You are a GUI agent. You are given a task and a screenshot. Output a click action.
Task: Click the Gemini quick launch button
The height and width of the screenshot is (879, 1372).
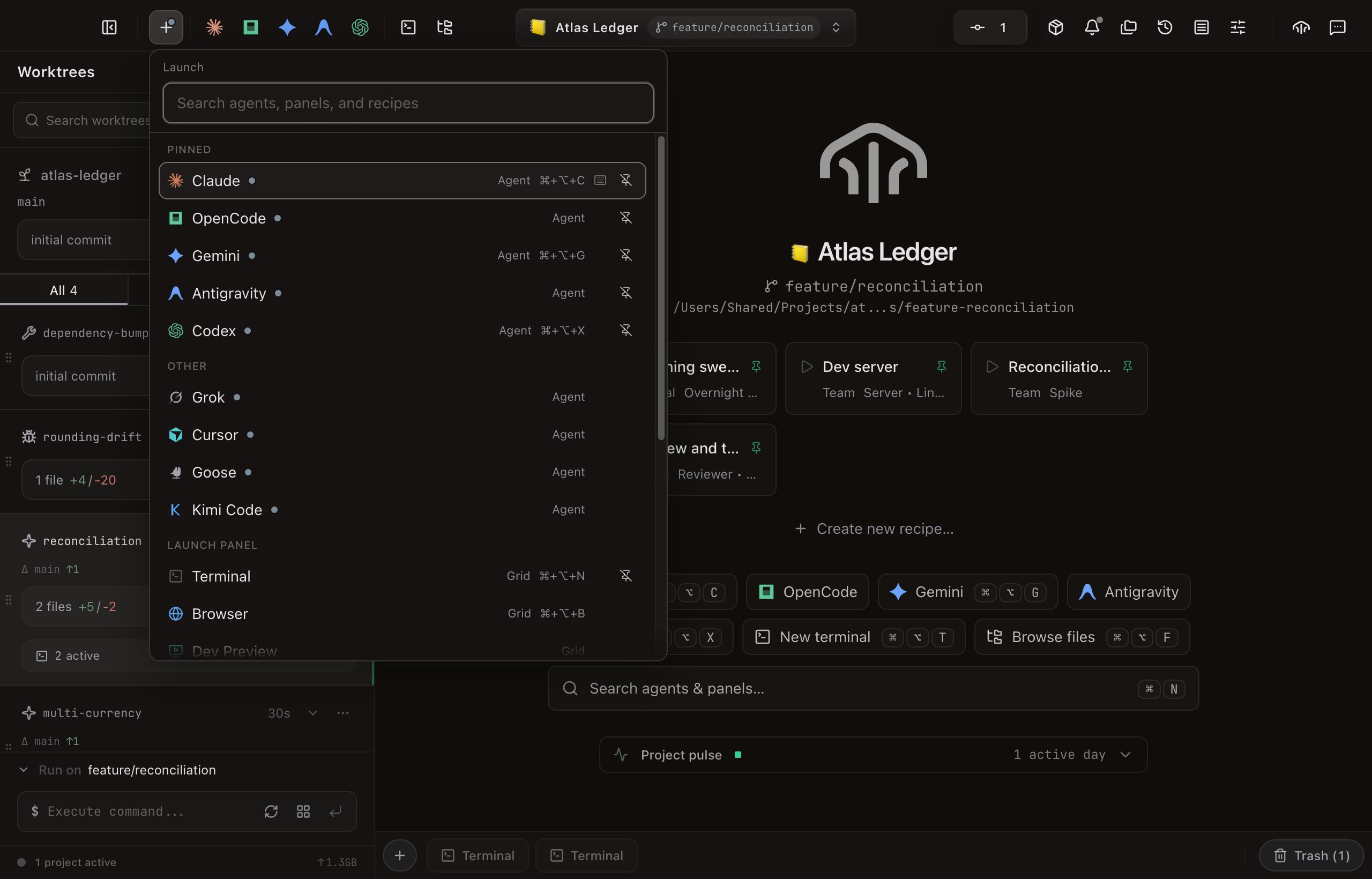pos(968,592)
